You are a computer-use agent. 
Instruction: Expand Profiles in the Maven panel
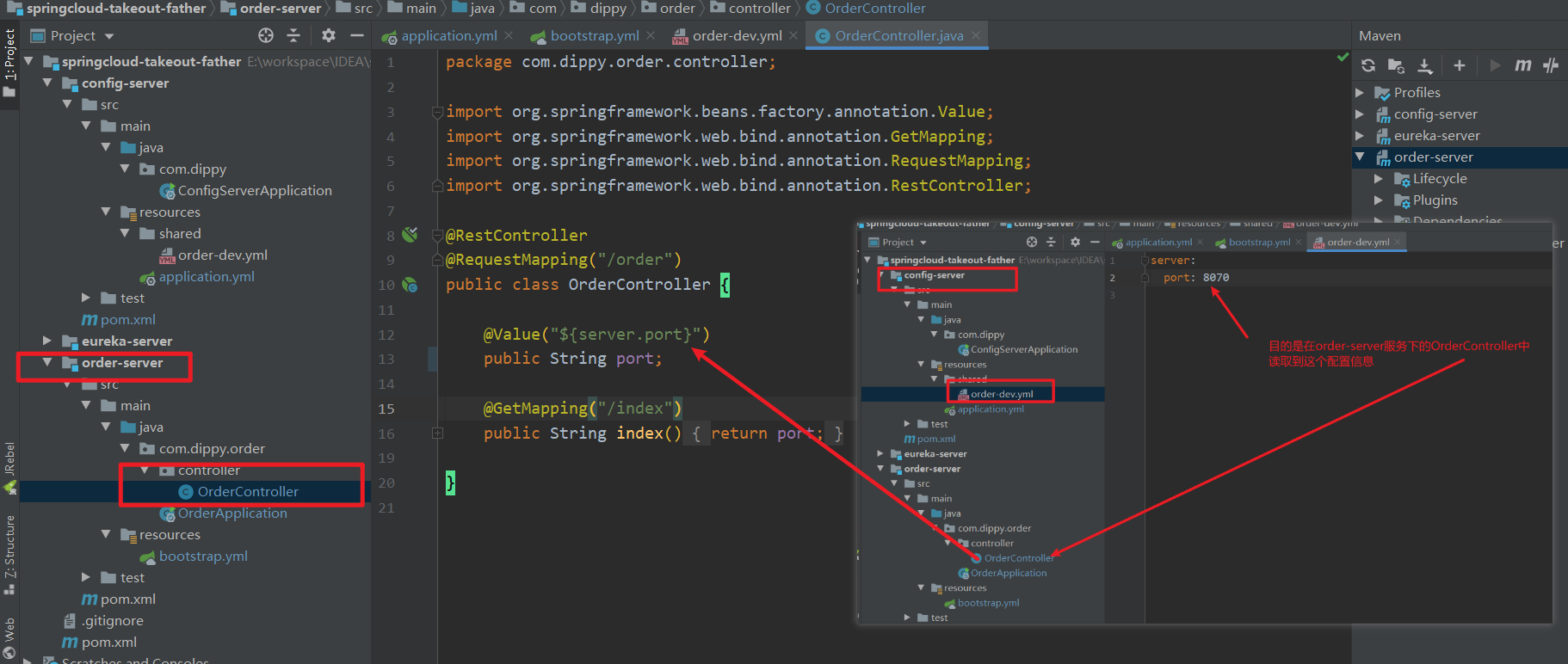click(x=1360, y=92)
